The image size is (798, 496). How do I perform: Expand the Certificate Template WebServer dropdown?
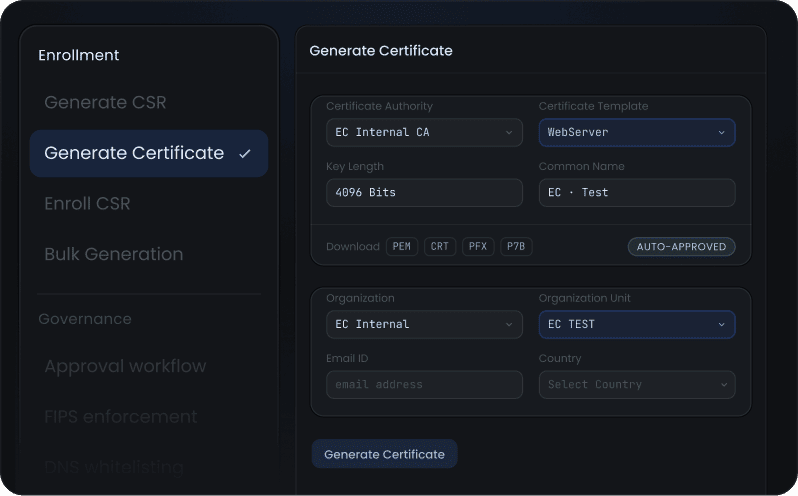click(x=637, y=132)
